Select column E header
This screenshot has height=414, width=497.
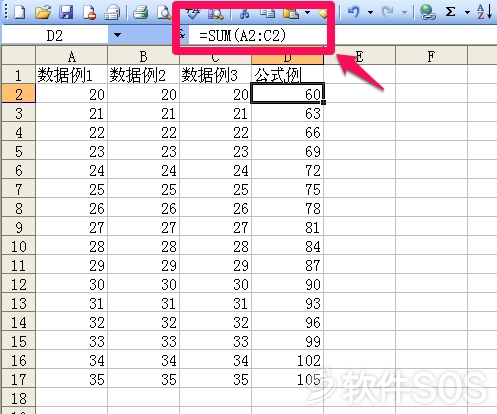[x=359, y=56]
